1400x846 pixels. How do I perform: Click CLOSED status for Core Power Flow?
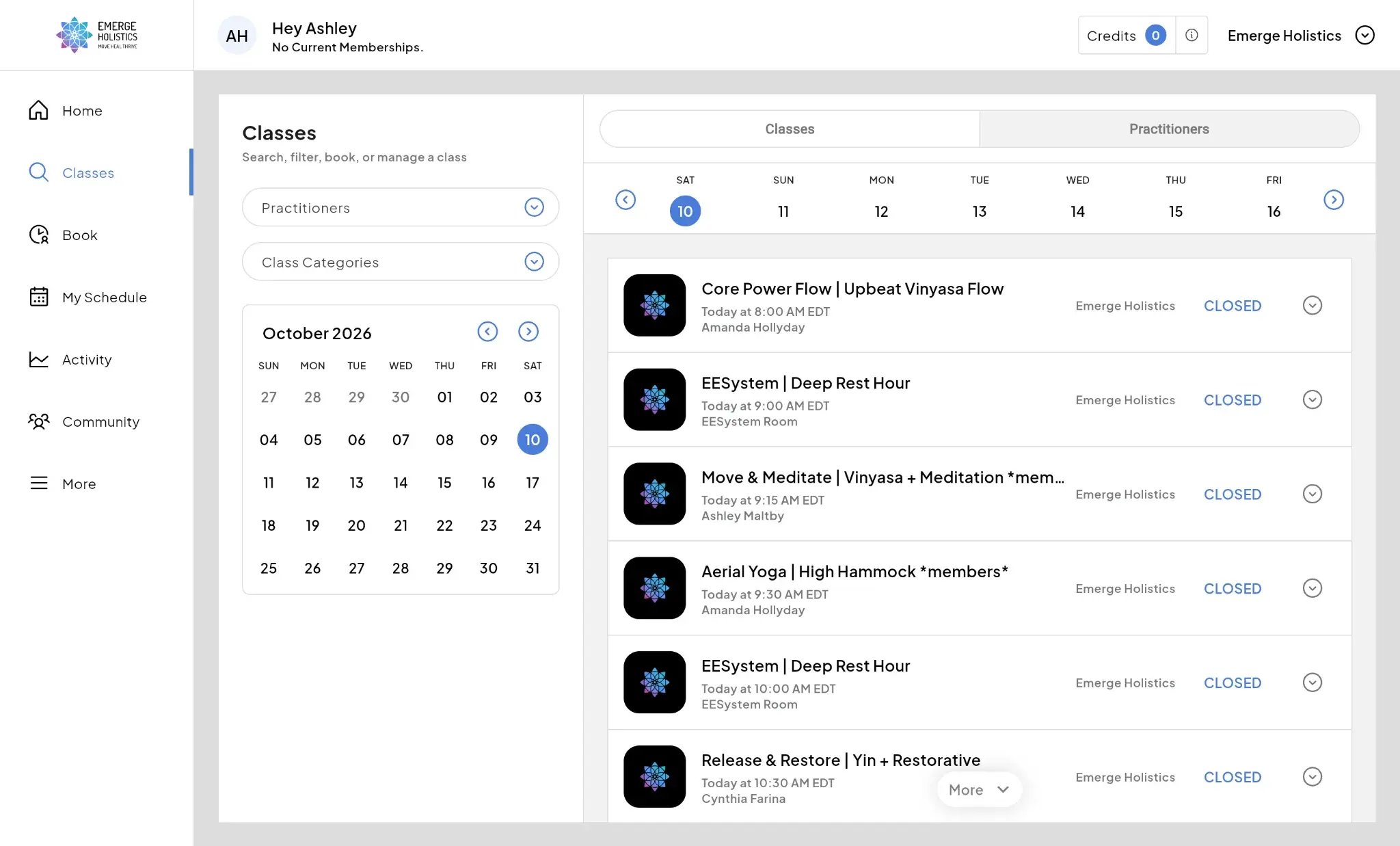(x=1233, y=306)
